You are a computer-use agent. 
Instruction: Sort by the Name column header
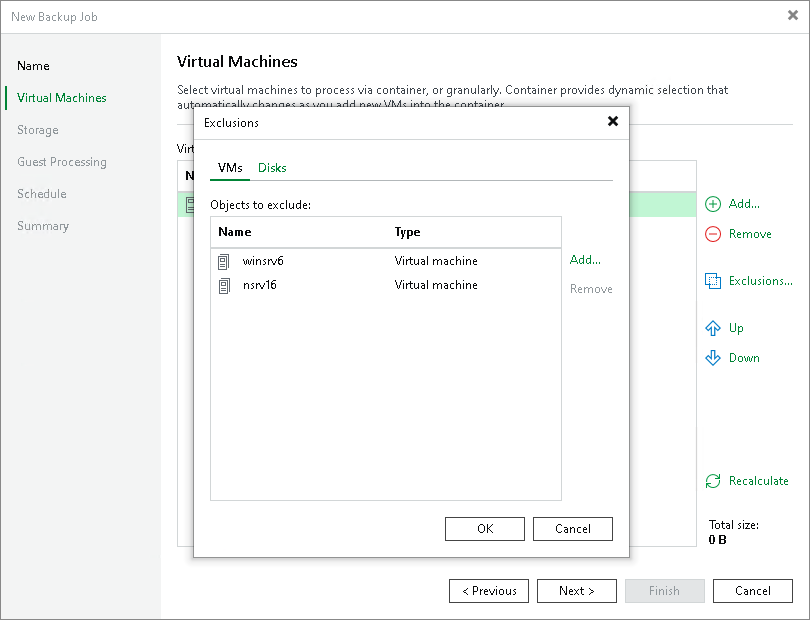[x=235, y=232]
